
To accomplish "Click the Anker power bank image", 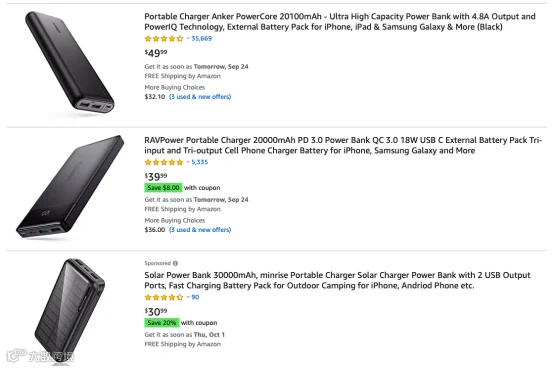I will [69, 62].
